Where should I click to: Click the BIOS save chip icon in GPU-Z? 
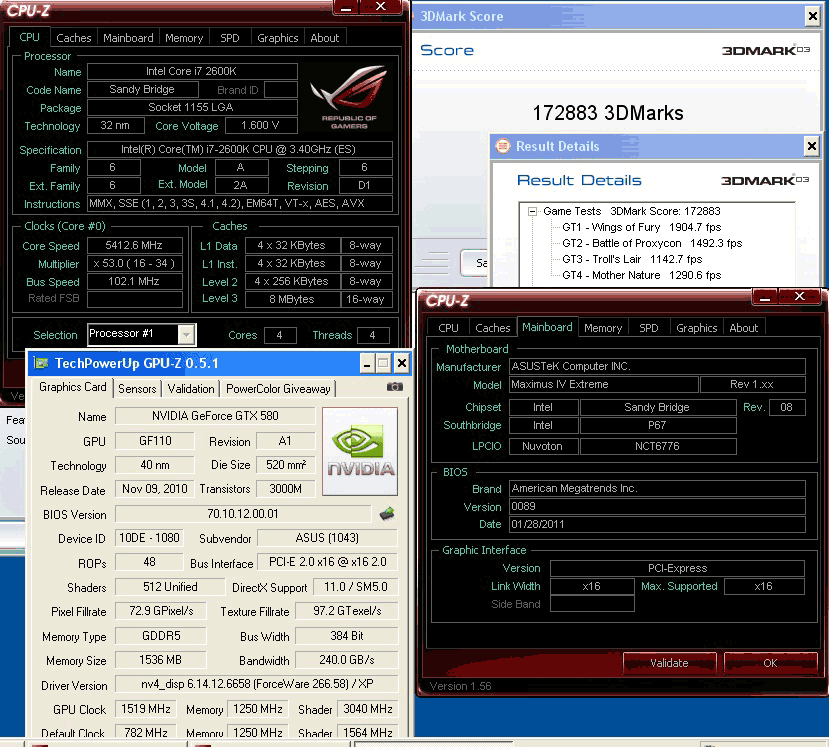386,514
